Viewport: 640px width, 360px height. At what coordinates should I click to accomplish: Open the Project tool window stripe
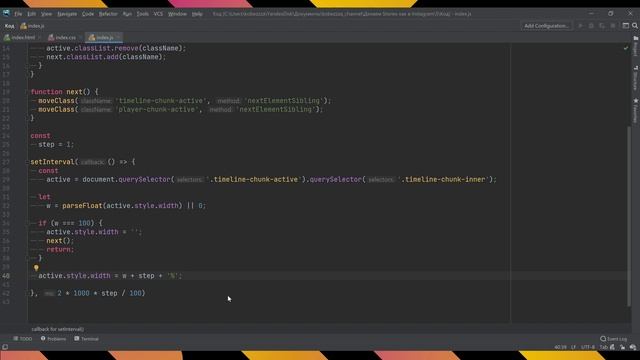[x=636, y=46]
